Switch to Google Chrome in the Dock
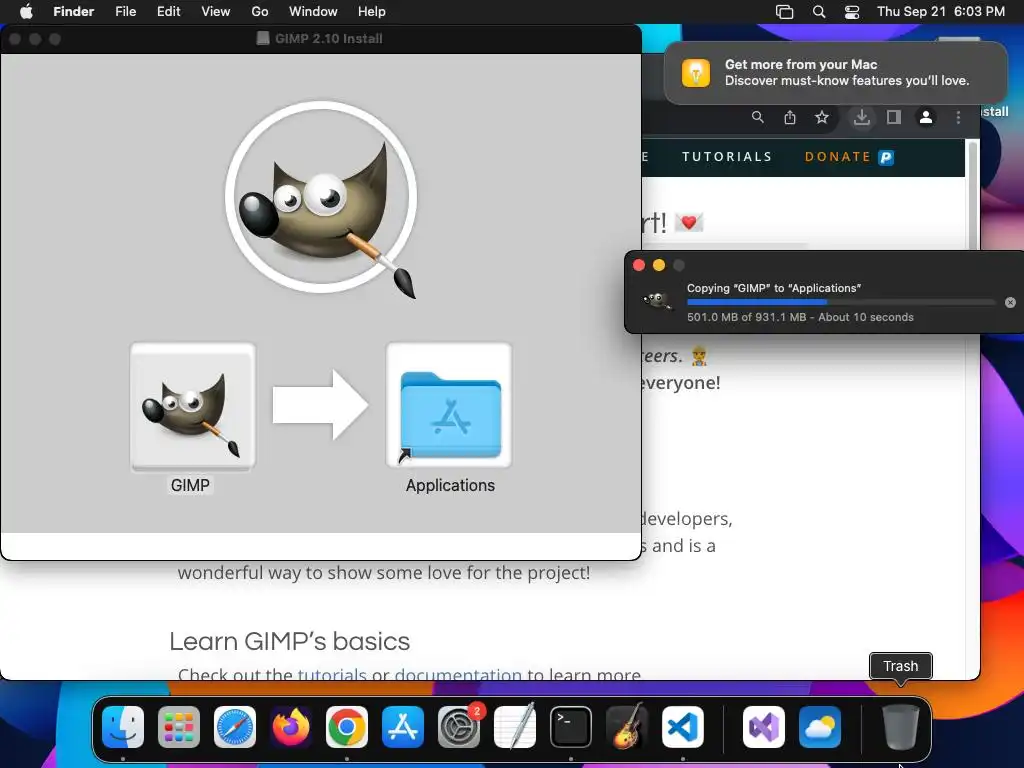Viewport: 1024px width, 768px height. pos(347,727)
